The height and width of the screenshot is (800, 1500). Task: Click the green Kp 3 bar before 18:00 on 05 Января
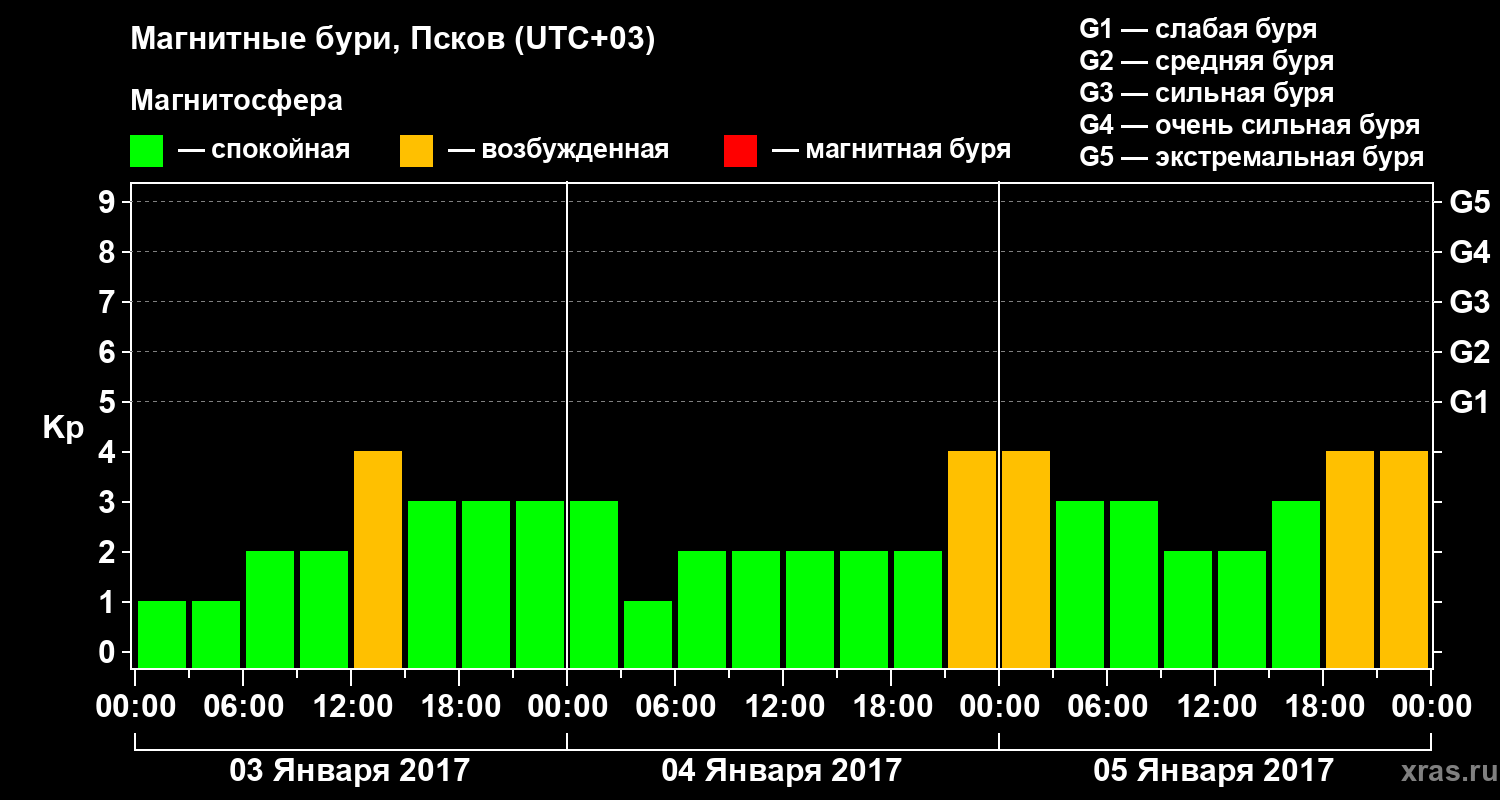click(x=1296, y=584)
